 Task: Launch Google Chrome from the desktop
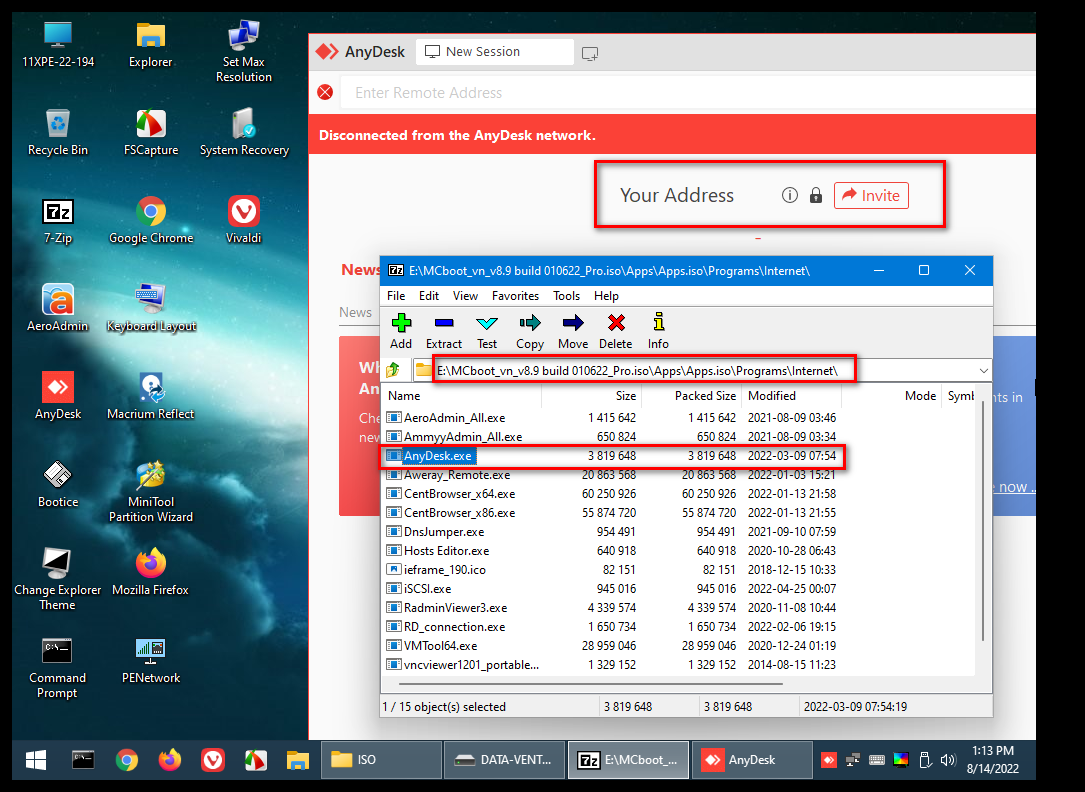[x=151, y=221]
